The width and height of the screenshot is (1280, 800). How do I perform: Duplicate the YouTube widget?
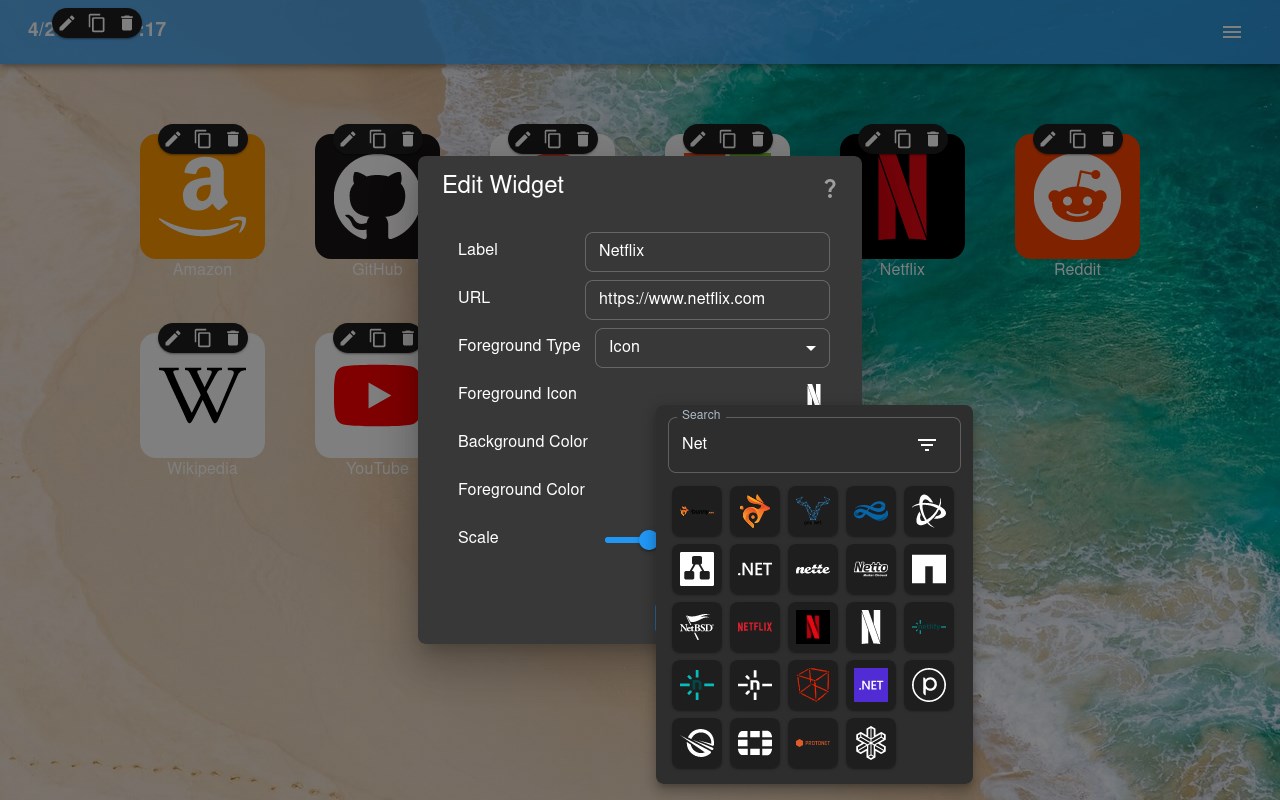(378, 338)
